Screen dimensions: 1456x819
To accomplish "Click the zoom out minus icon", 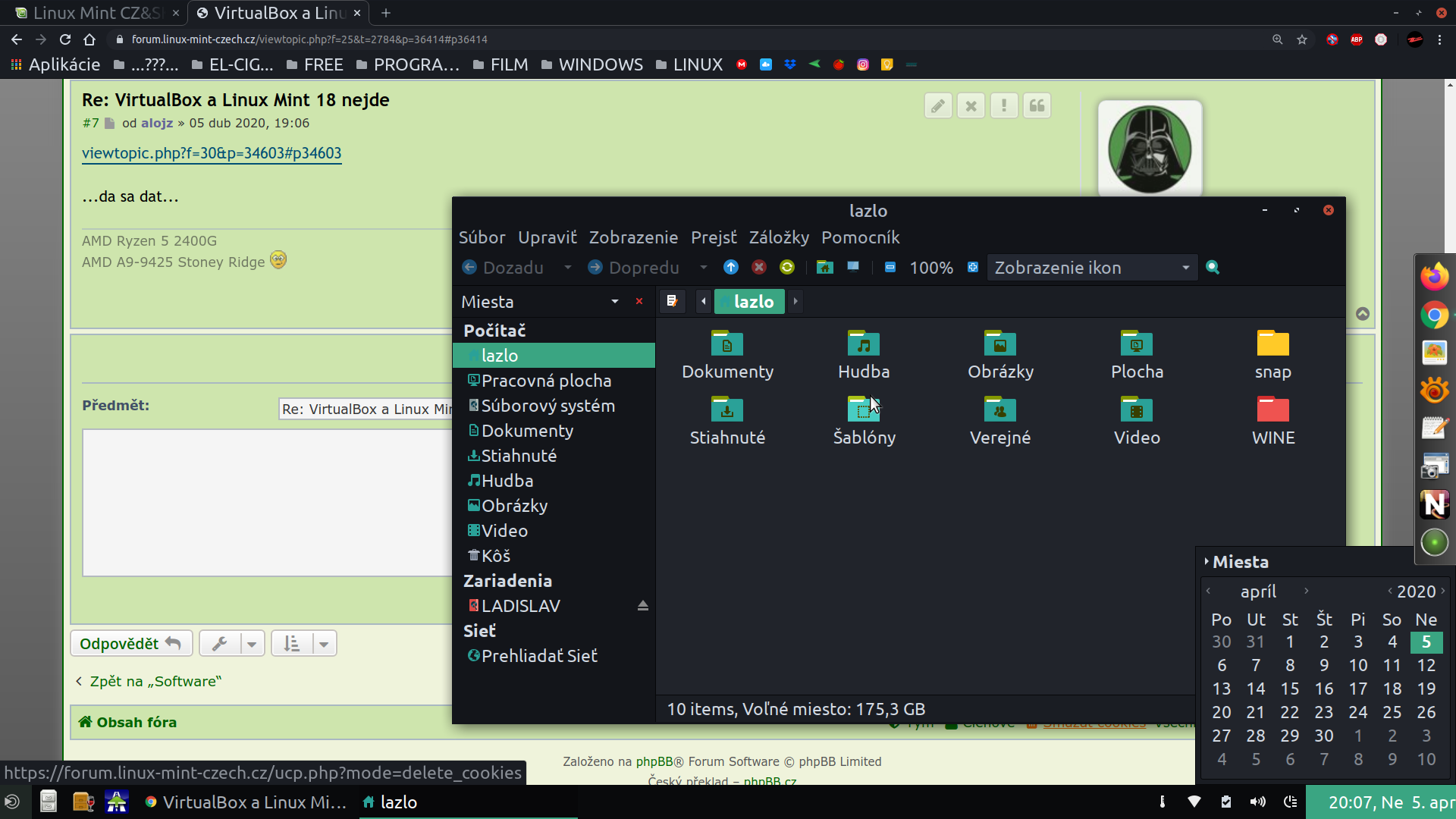I will (x=890, y=267).
